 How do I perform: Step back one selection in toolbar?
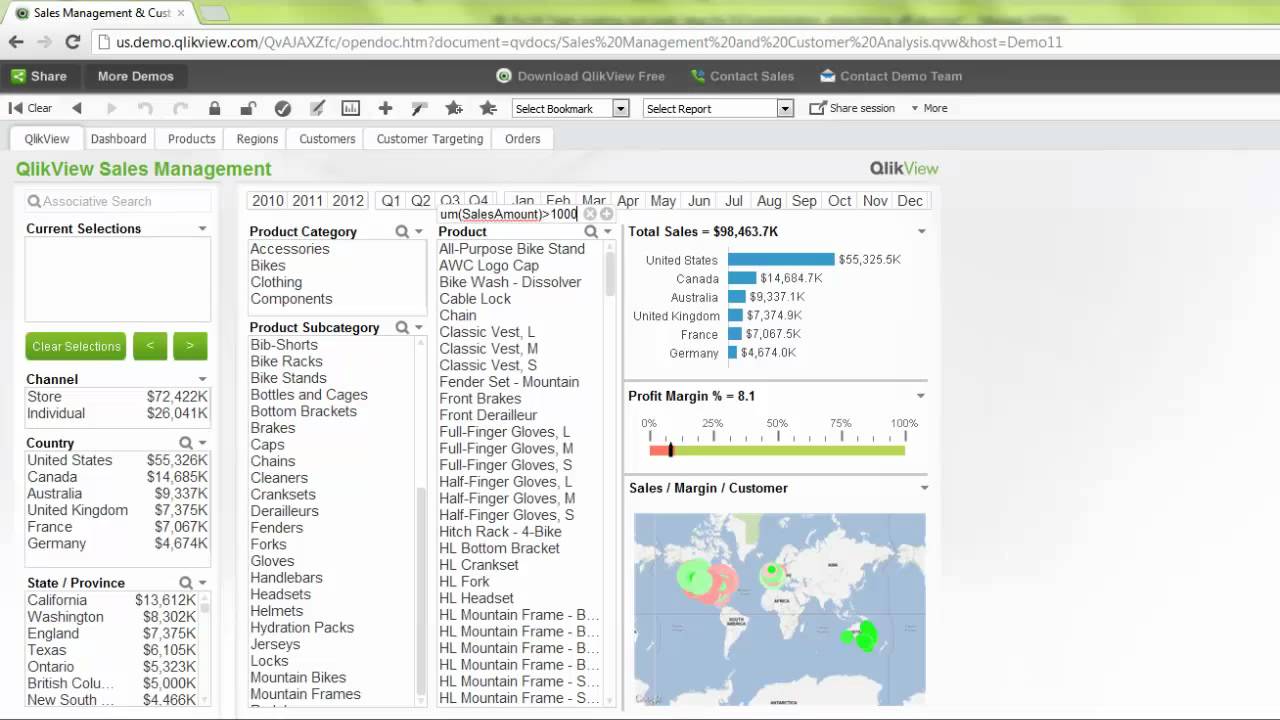tap(77, 108)
